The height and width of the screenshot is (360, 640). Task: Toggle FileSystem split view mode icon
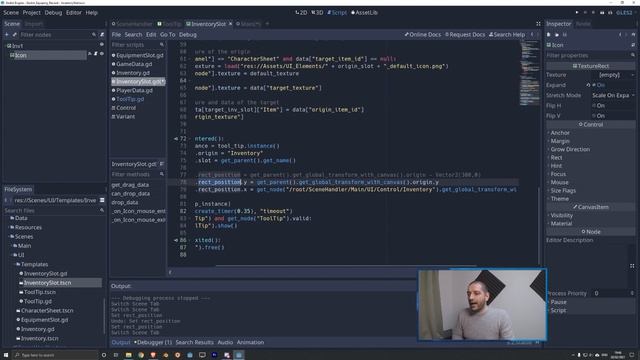tap(102, 200)
